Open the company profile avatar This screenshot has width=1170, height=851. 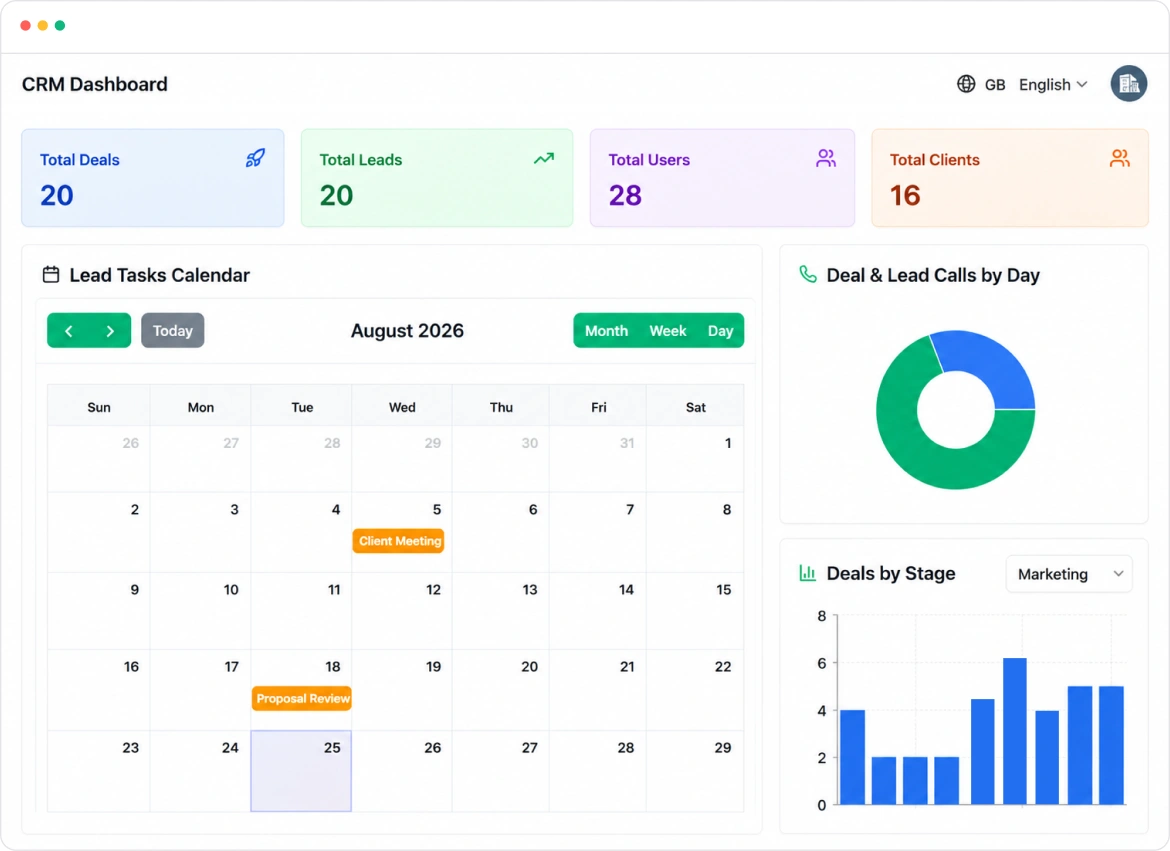click(1128, 84)
